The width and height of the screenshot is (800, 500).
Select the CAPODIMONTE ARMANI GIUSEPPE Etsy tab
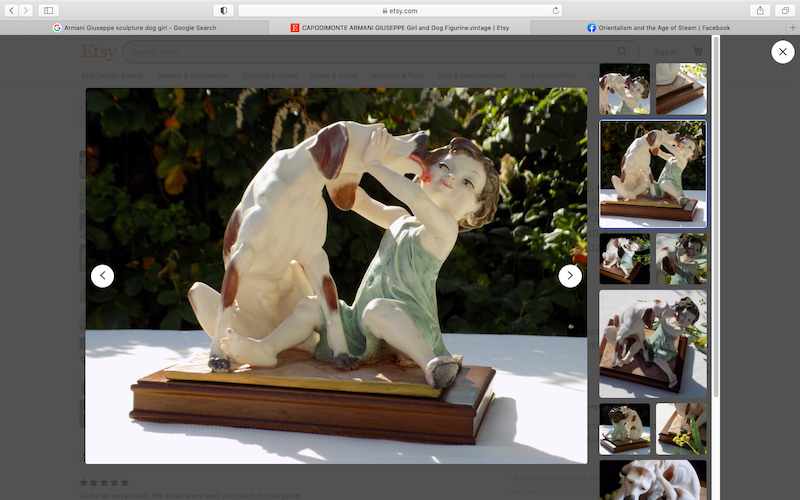point(399,28)
